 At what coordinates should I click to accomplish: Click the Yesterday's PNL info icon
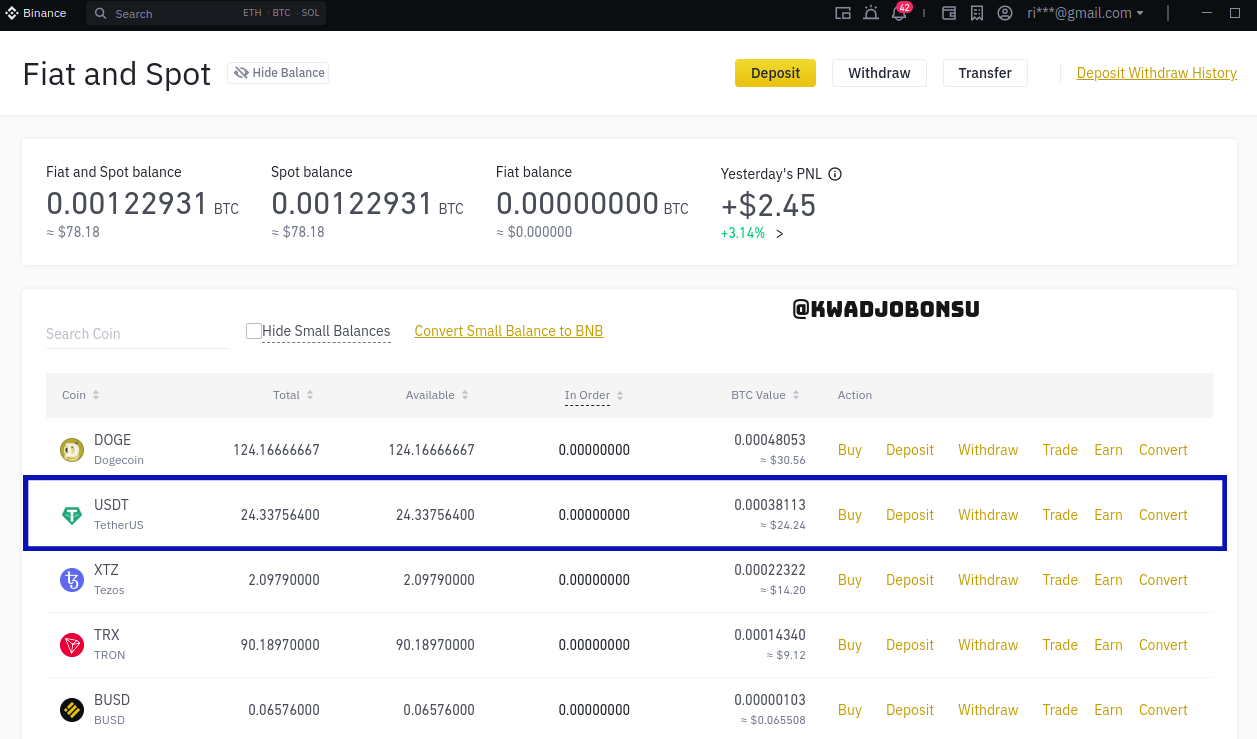835,174
